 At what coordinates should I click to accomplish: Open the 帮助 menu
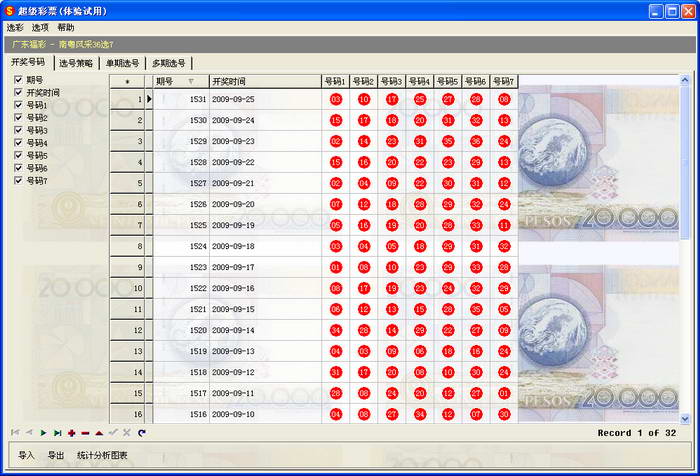[x=66, y=28]
